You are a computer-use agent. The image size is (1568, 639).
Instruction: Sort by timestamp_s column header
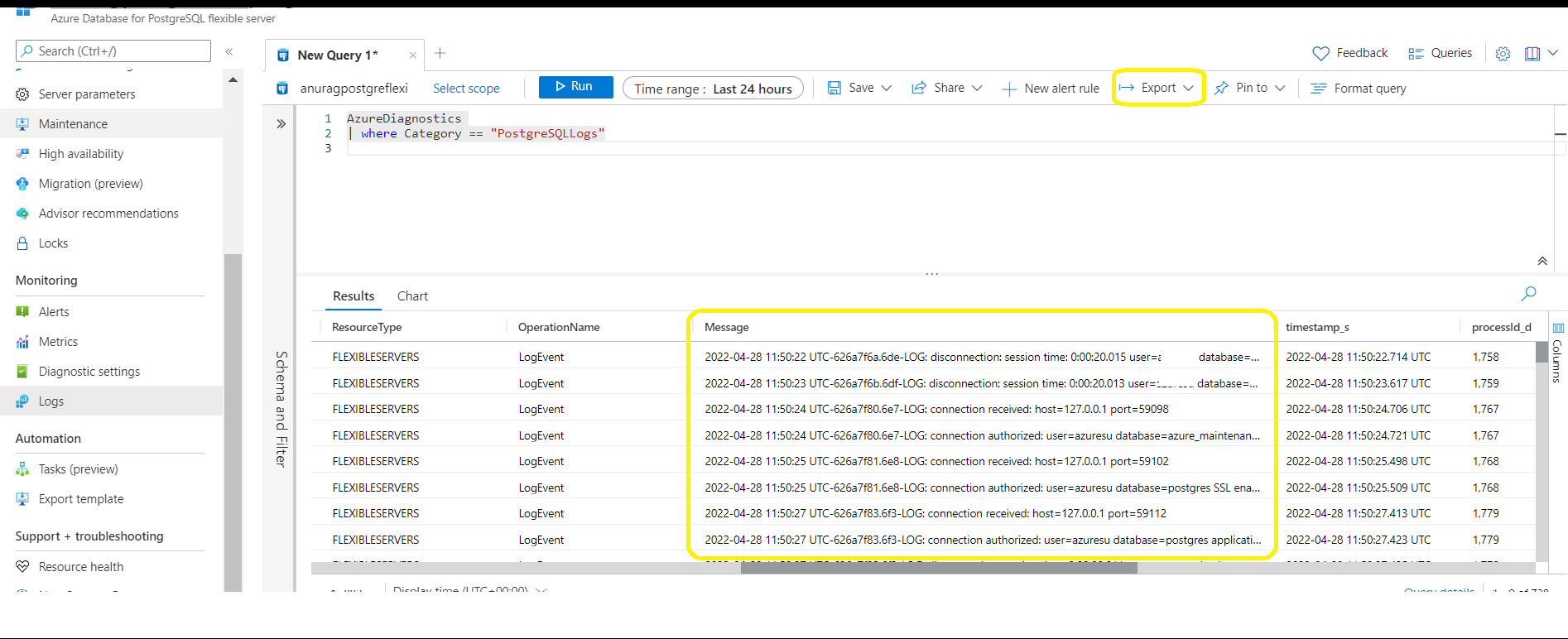(x=1317, y=328)
